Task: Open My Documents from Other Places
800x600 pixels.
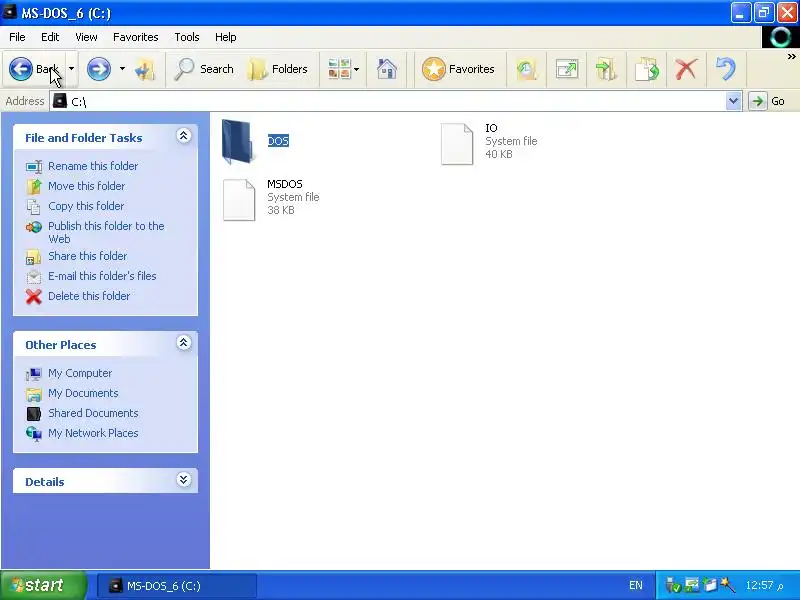Action: point(83,393)
